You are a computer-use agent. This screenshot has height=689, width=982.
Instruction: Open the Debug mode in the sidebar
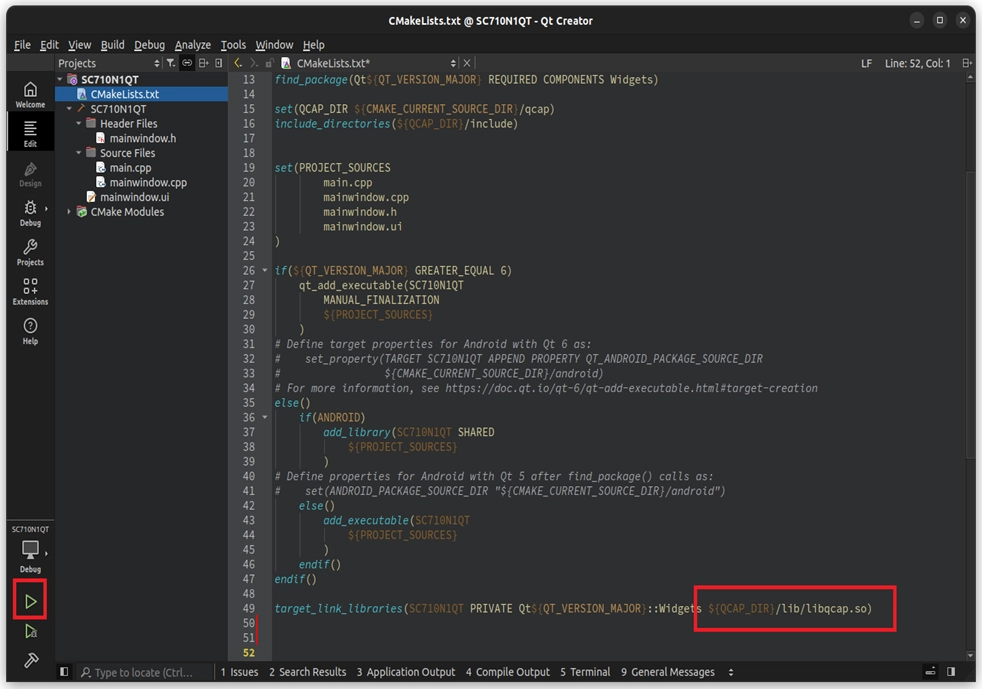click(30, 213)
